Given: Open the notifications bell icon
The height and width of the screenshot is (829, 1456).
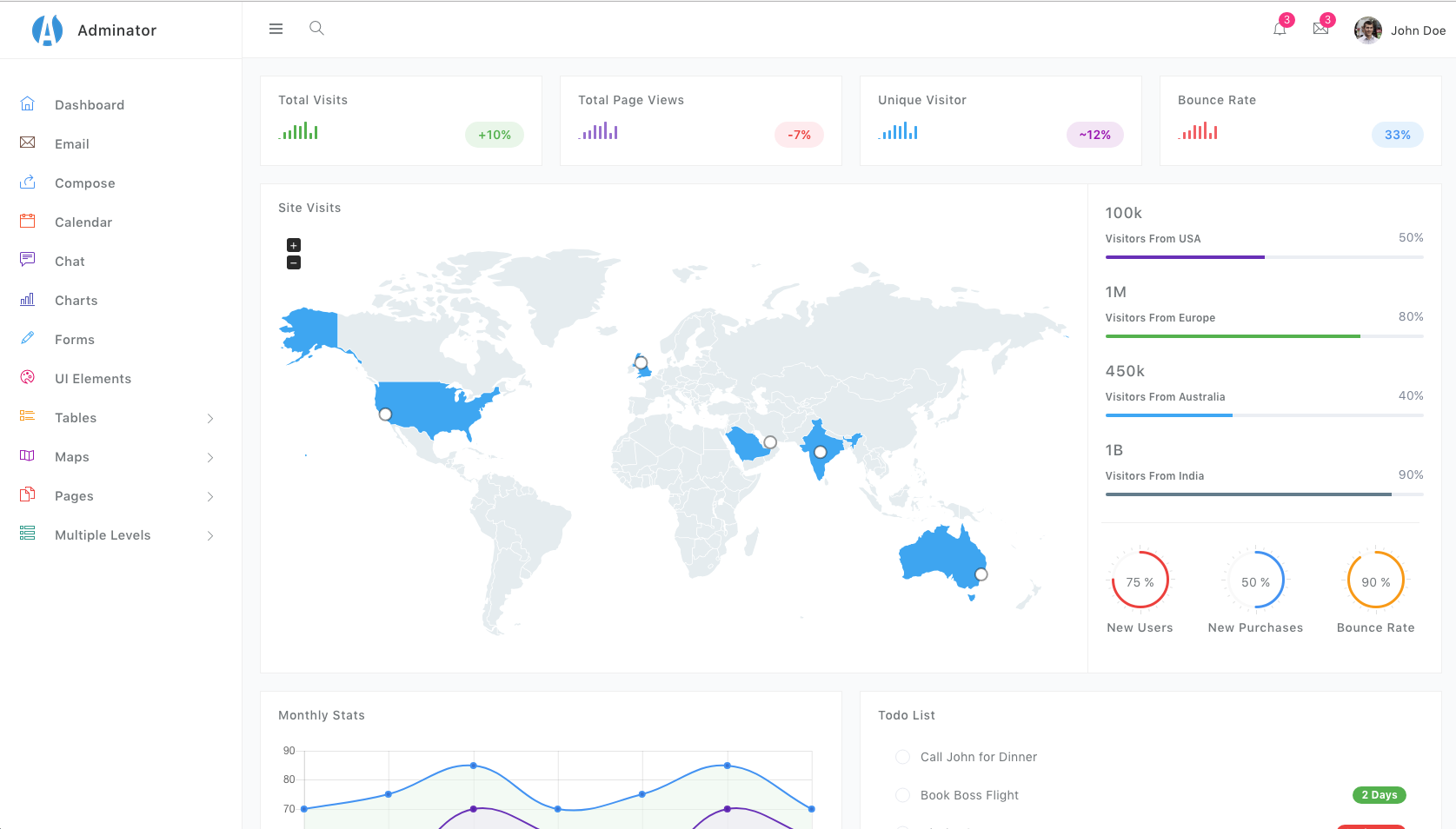Looking at the screenshot, I should tap(1280, 30).
